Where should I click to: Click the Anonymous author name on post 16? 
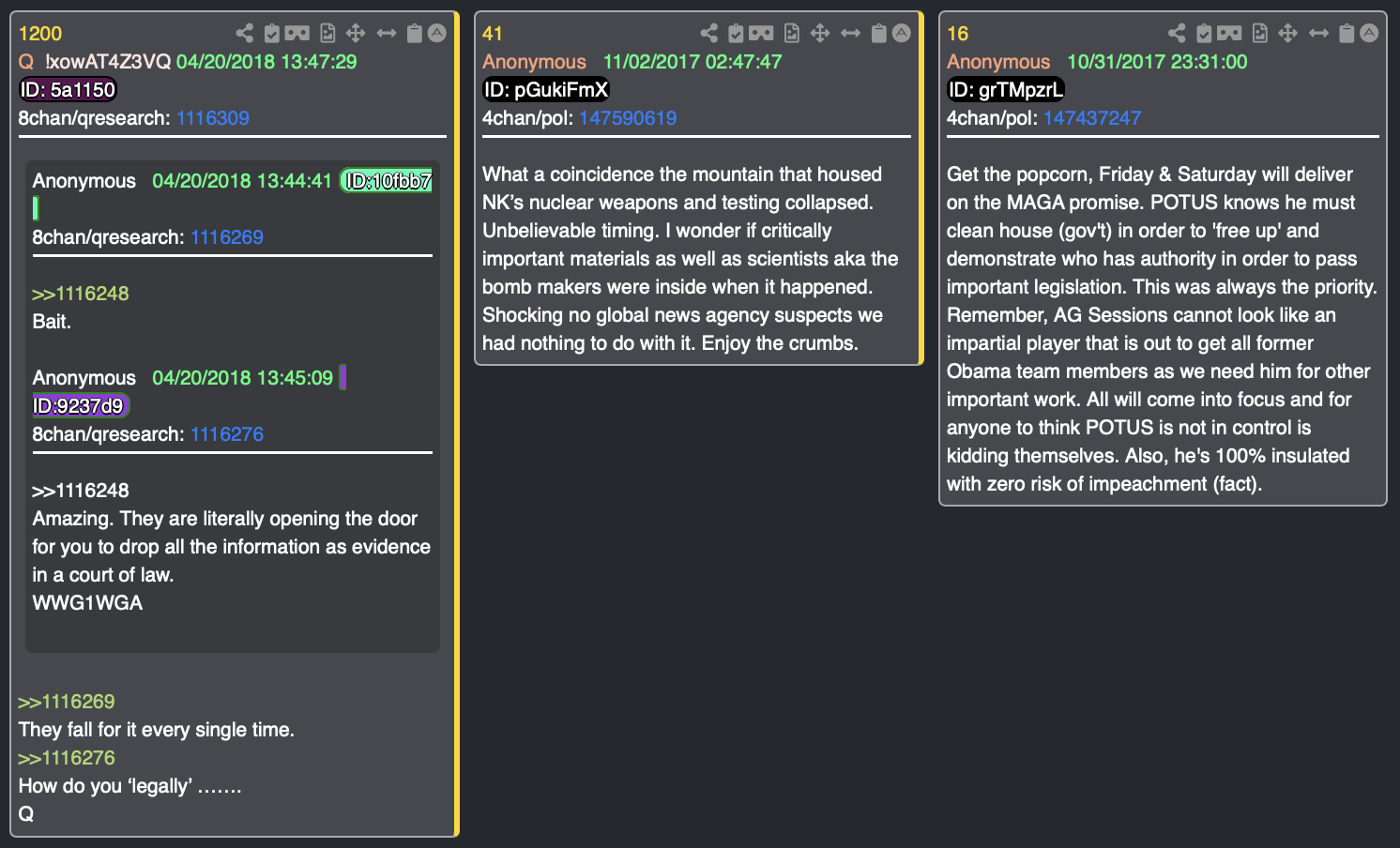[x=998, y=62]
